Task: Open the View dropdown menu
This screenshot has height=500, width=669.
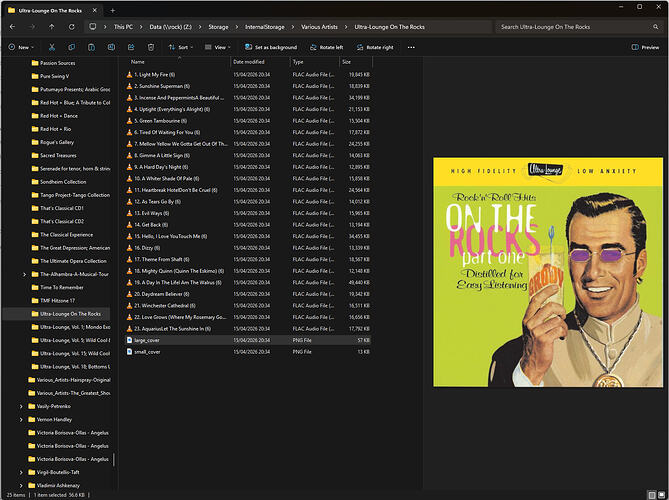Action: coord(217,47)
